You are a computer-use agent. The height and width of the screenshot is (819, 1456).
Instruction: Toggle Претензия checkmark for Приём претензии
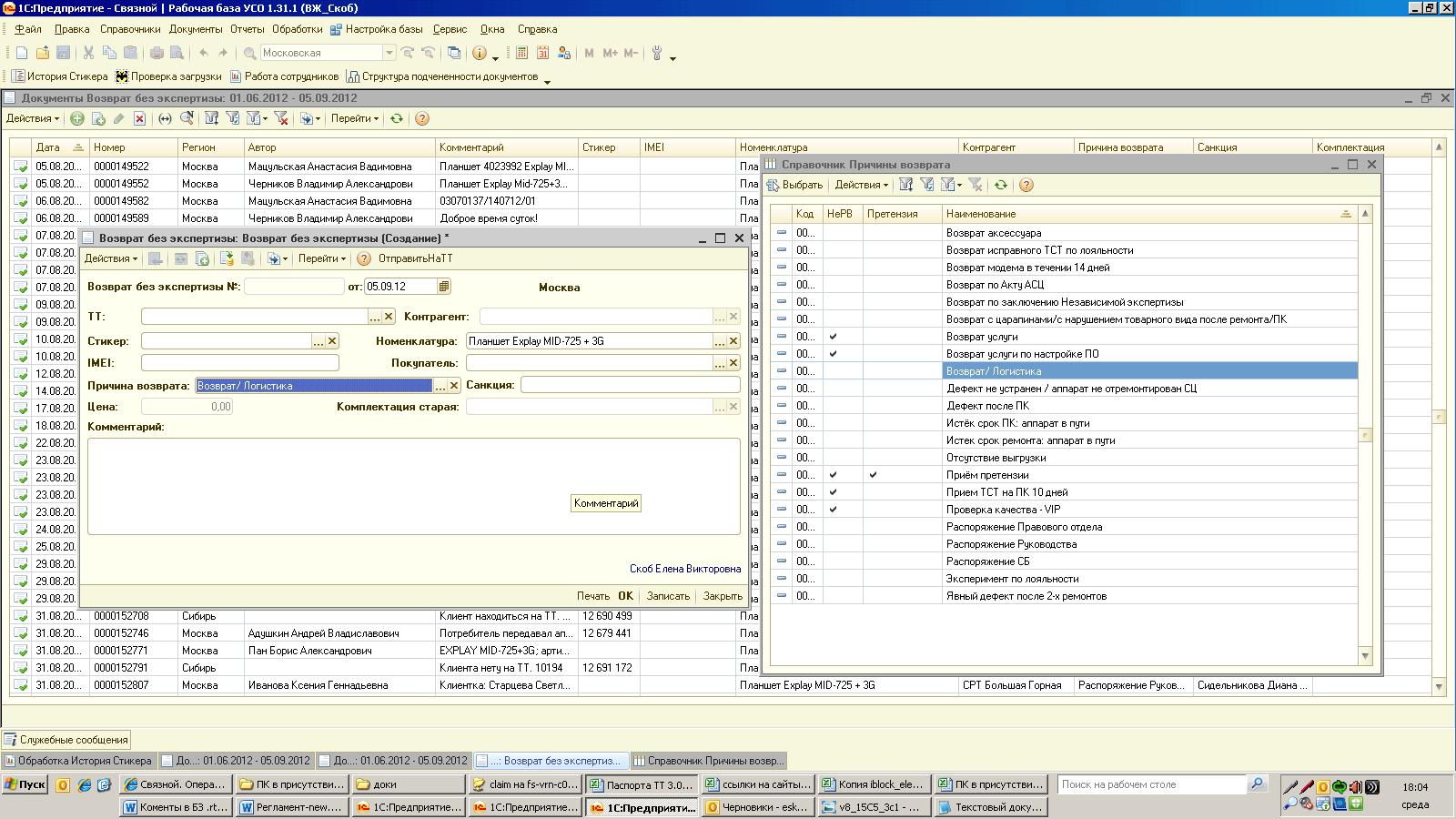(x=873, y=475)
